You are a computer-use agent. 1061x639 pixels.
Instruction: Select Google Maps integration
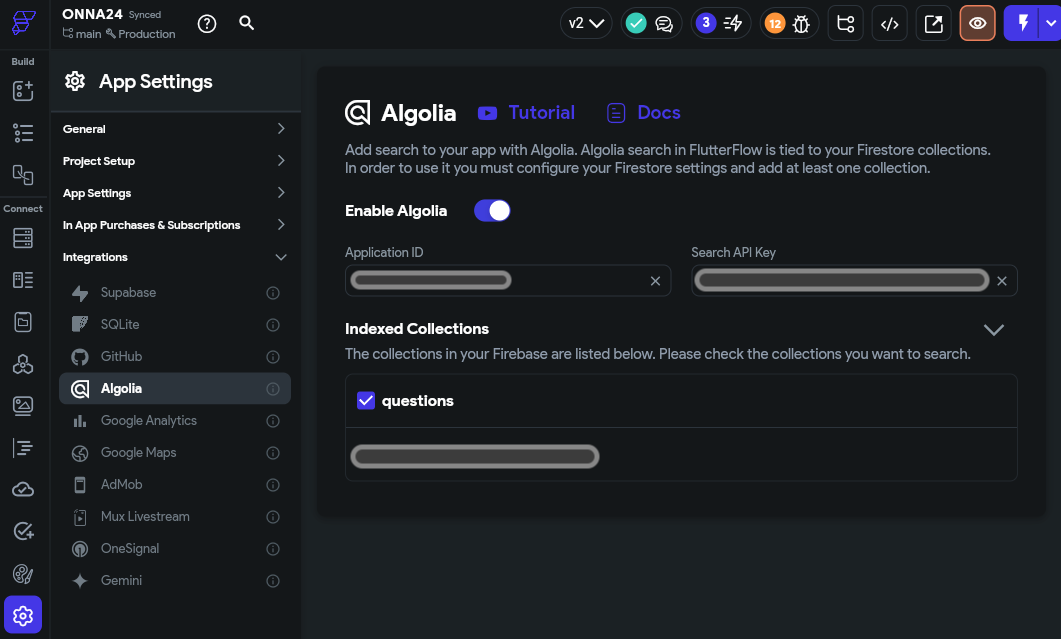point(175,452)
